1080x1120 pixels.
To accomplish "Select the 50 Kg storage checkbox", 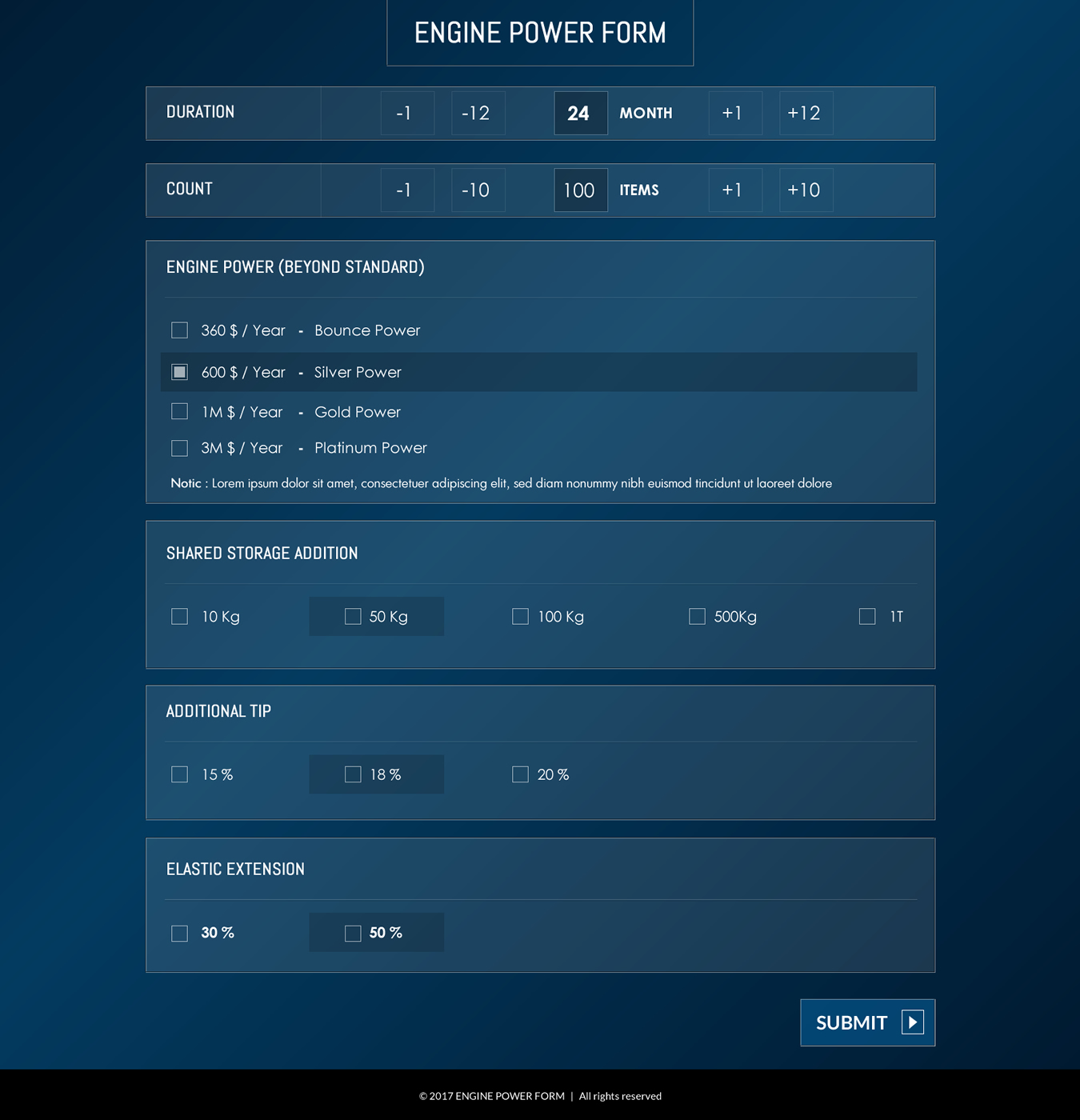I will 353,616.
